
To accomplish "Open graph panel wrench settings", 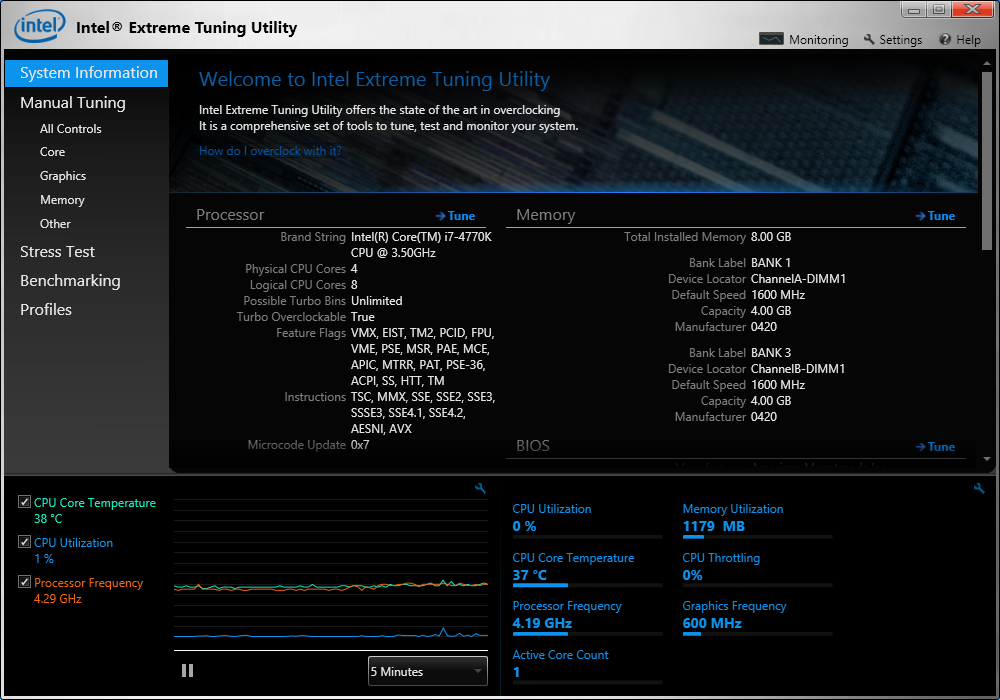I will [480, 488].
